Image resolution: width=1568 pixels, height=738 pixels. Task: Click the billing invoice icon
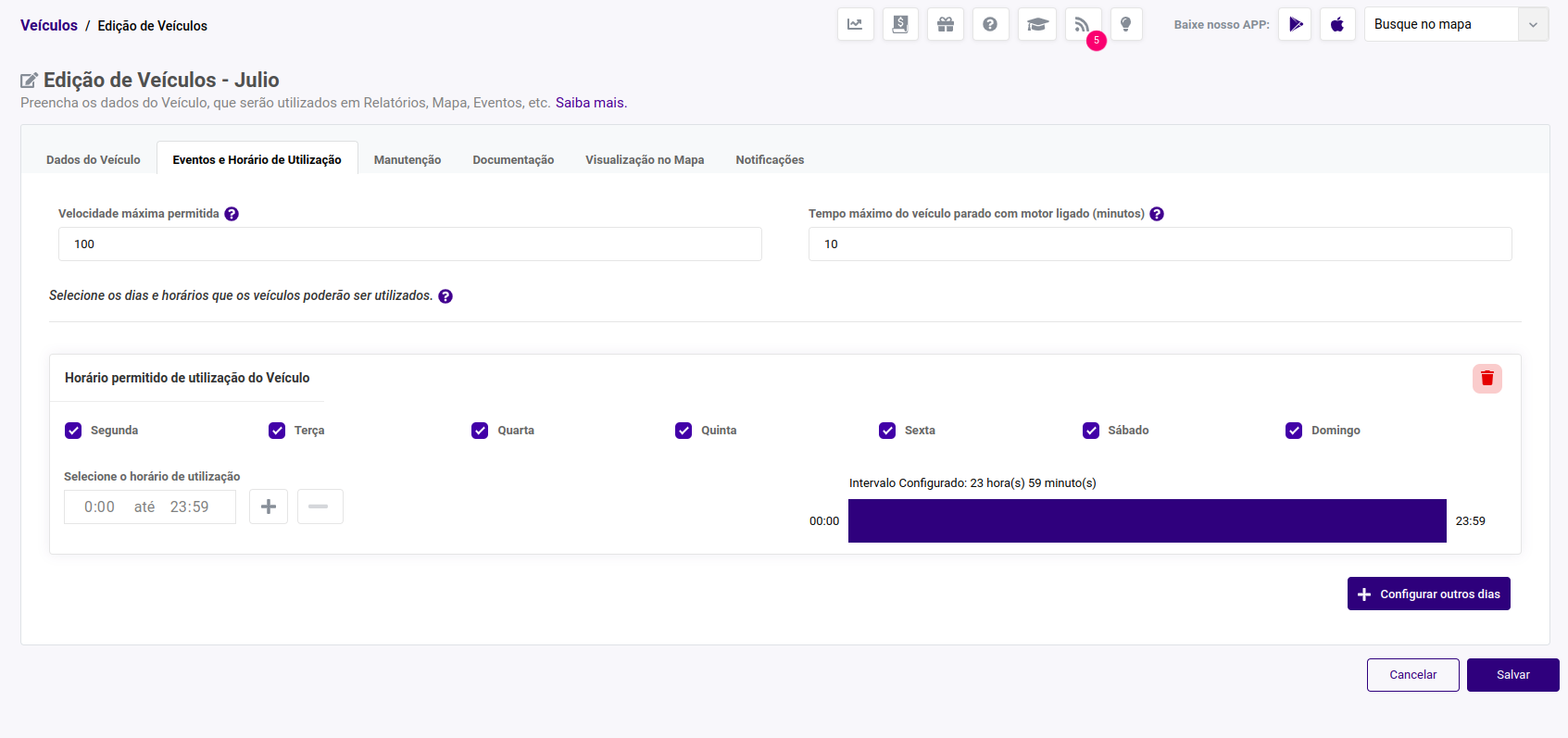(900, 25)
